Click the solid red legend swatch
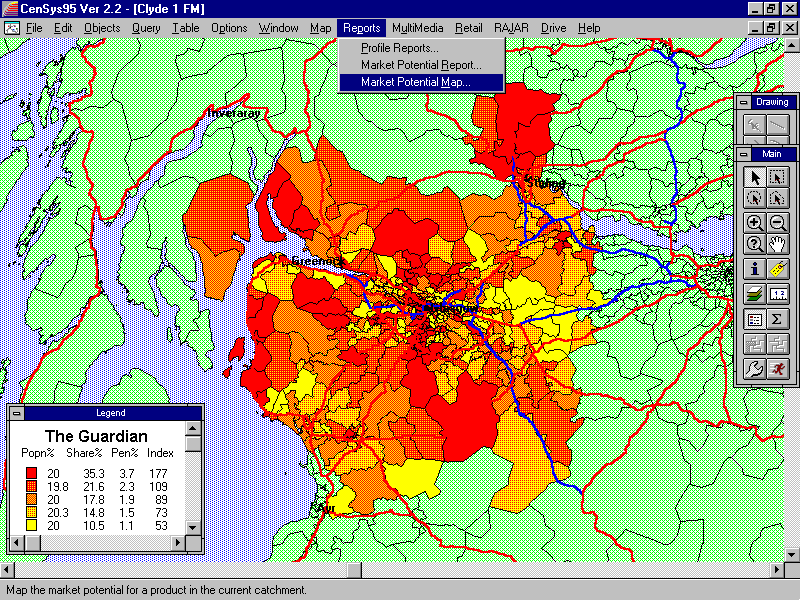 coord(31,472)
